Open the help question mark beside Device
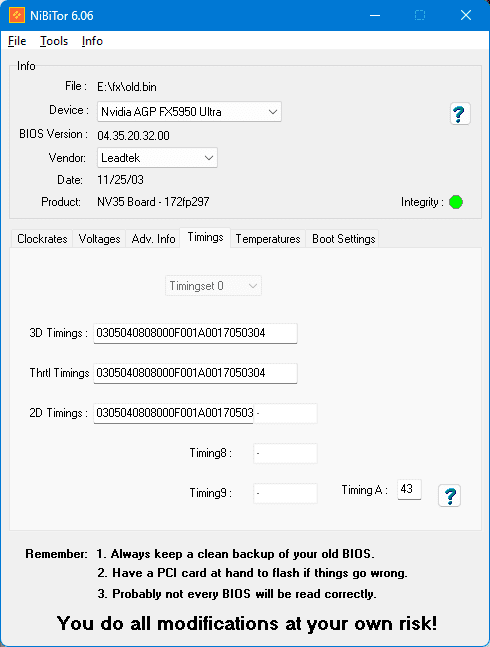Screen dimensions: 490x647 click(x=460, y=114)
